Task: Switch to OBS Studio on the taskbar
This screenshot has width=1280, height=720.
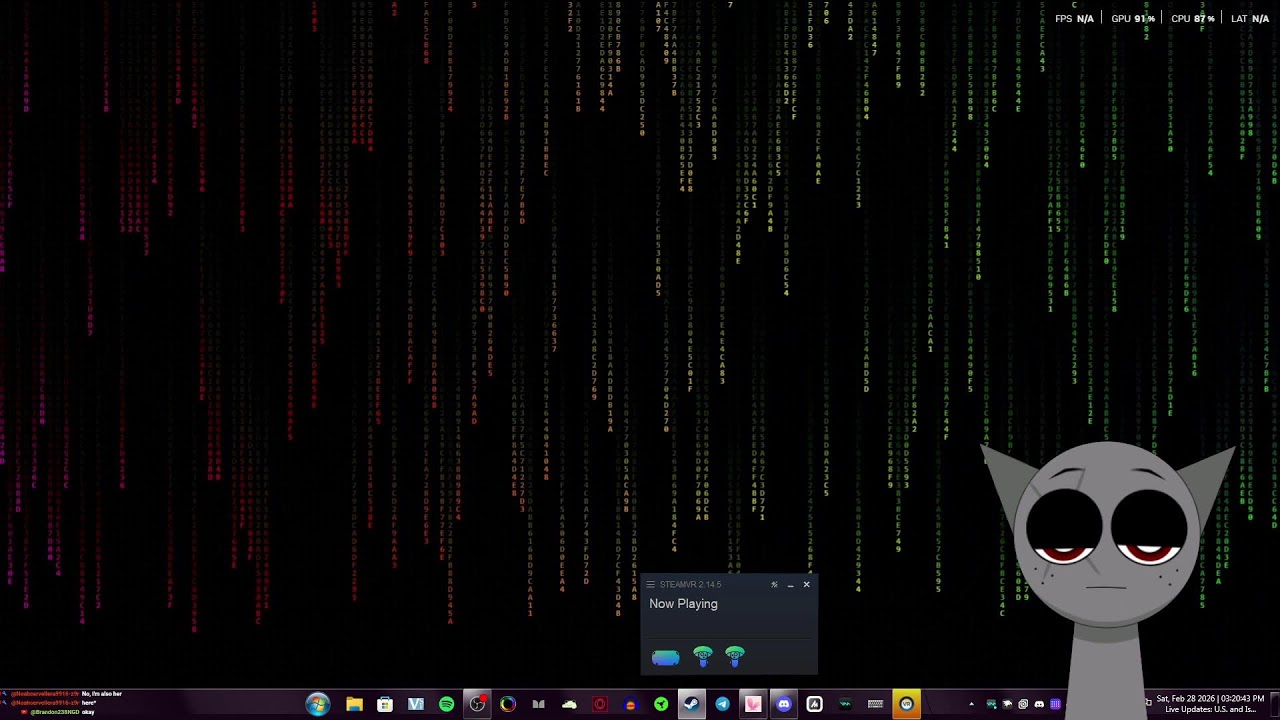Action: (x=477, y=704)
